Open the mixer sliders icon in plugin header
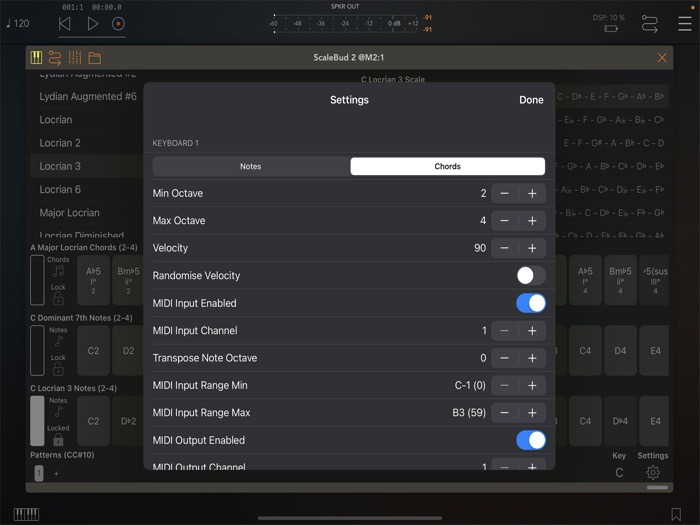This screenshot has width=700, height=525. point(75,58)
